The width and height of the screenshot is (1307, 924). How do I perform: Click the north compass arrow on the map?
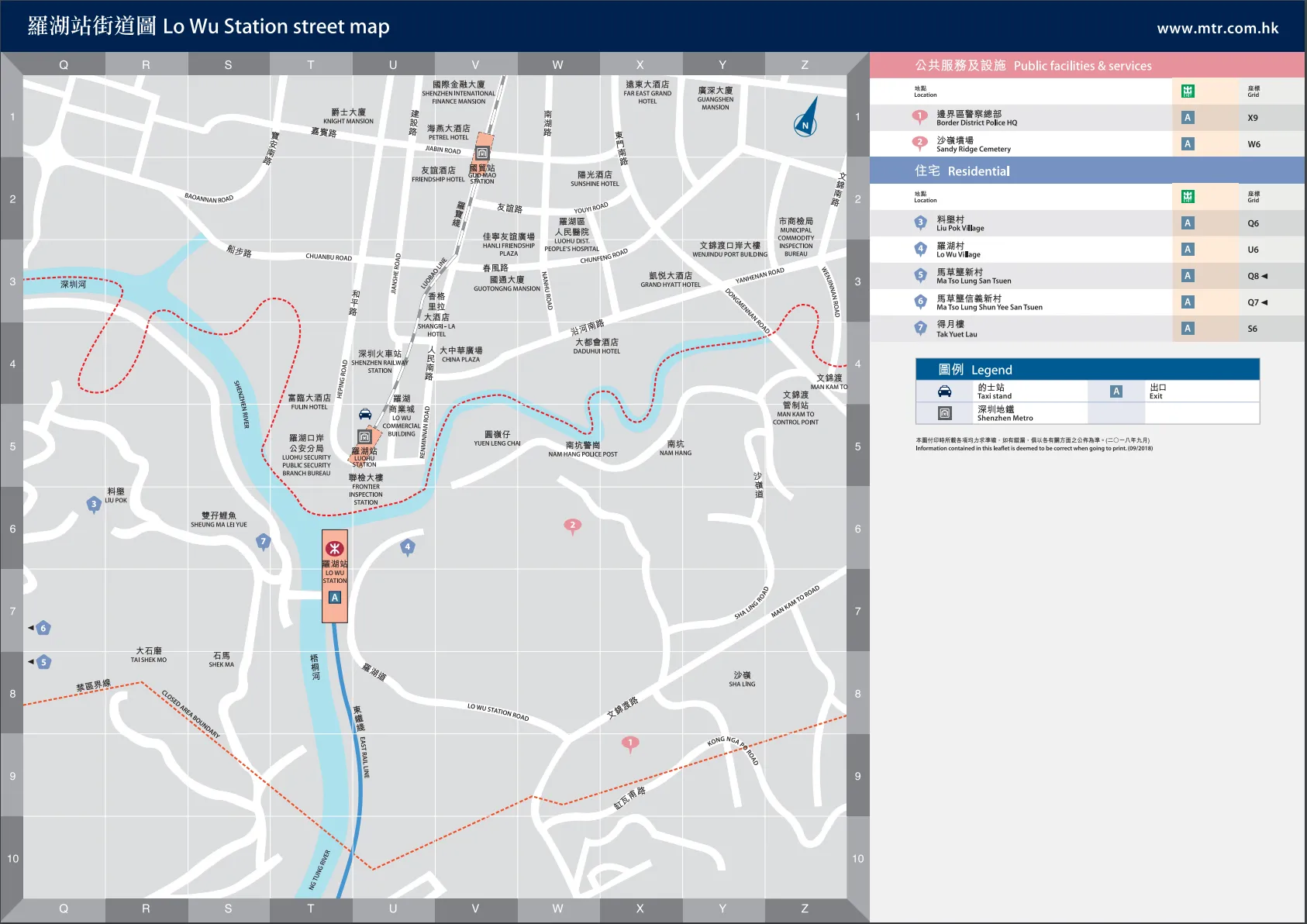coord(807,116)
